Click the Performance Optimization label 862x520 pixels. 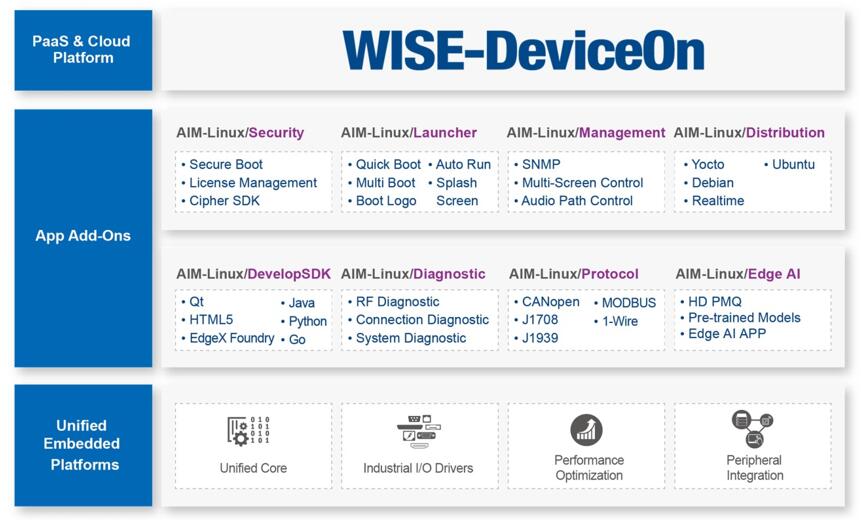[589, 467]
